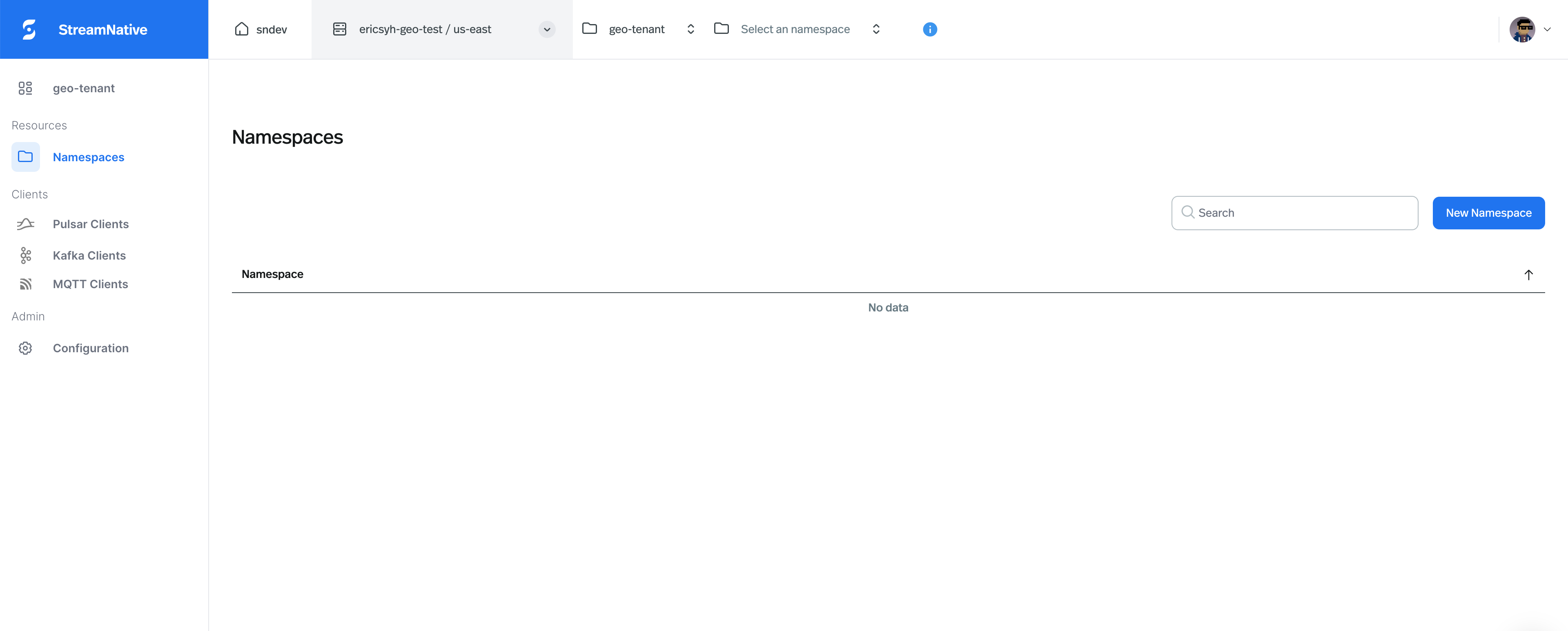
Task: Select Namespaces in the Resources section
Action: point(88,157)
